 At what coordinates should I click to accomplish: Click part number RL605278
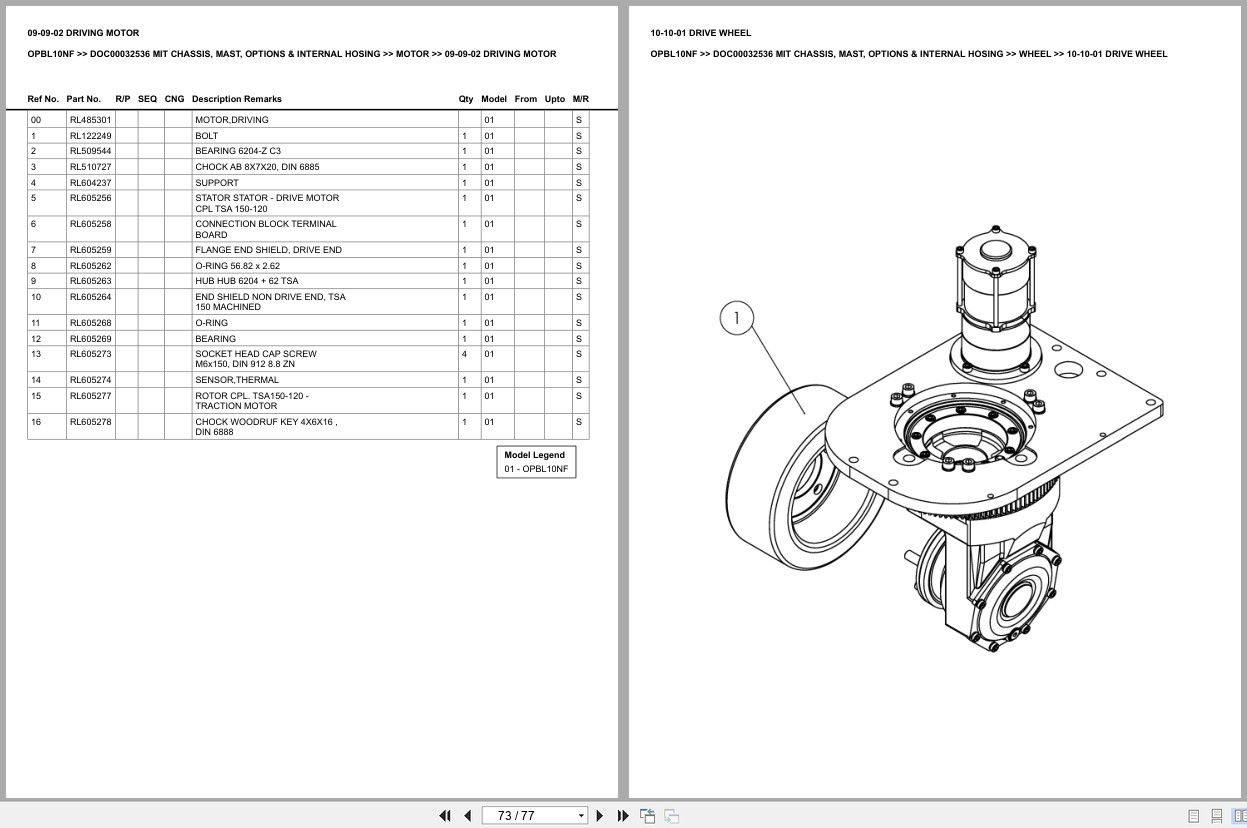[x=90, y=422]
